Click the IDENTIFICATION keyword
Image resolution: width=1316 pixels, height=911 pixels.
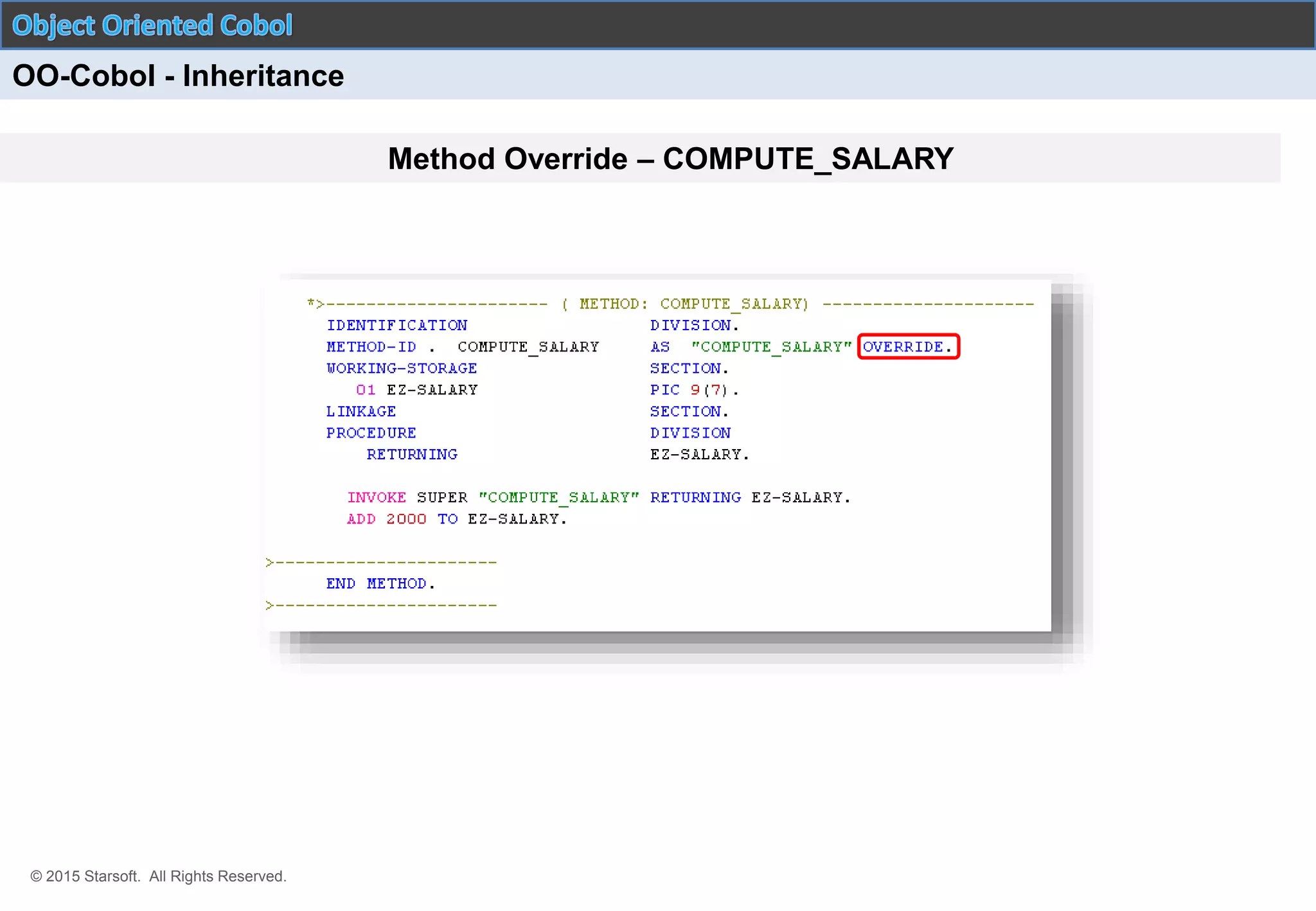(396, 325)
